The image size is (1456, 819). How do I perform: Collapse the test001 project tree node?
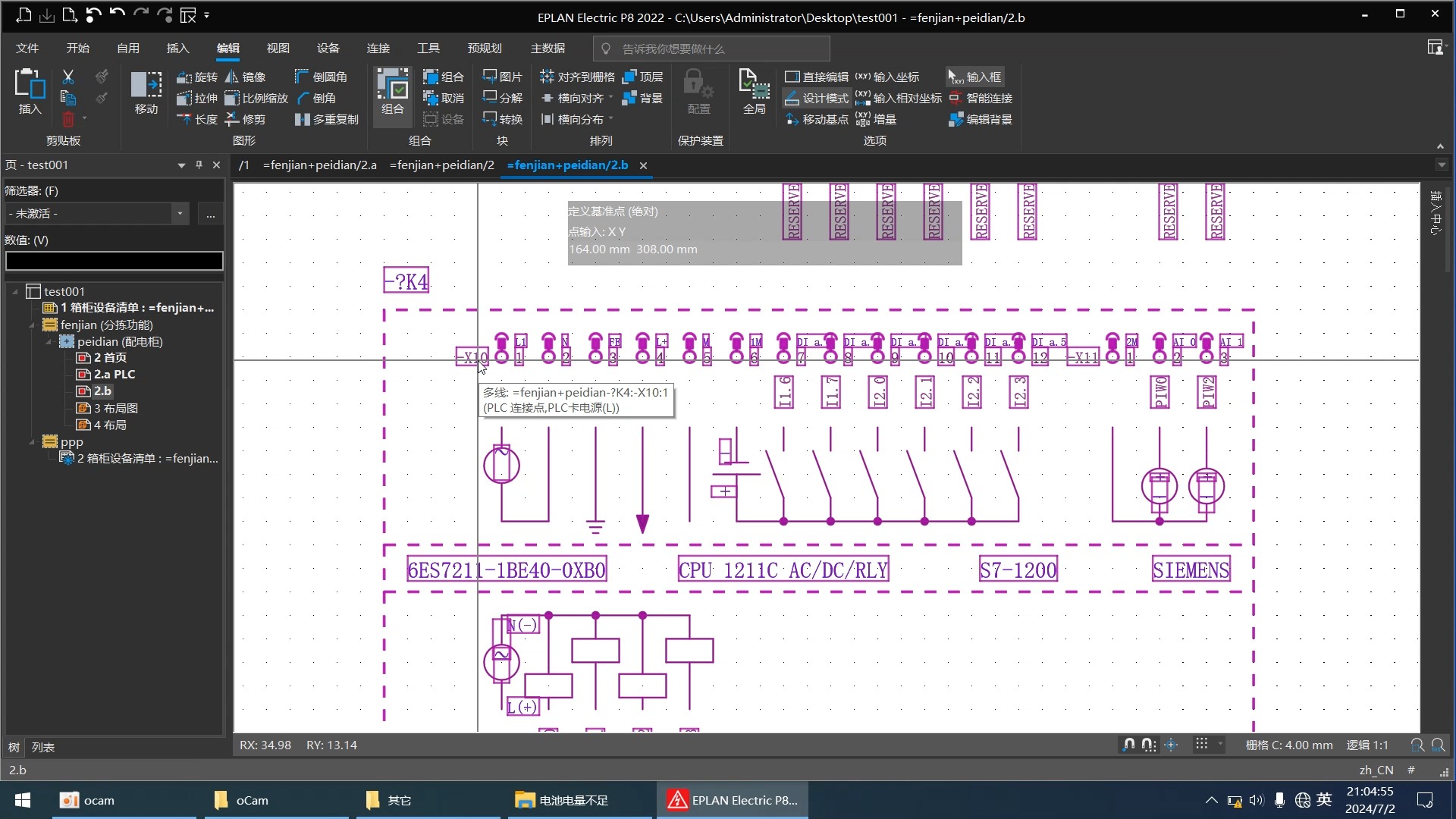click(15, 291)
